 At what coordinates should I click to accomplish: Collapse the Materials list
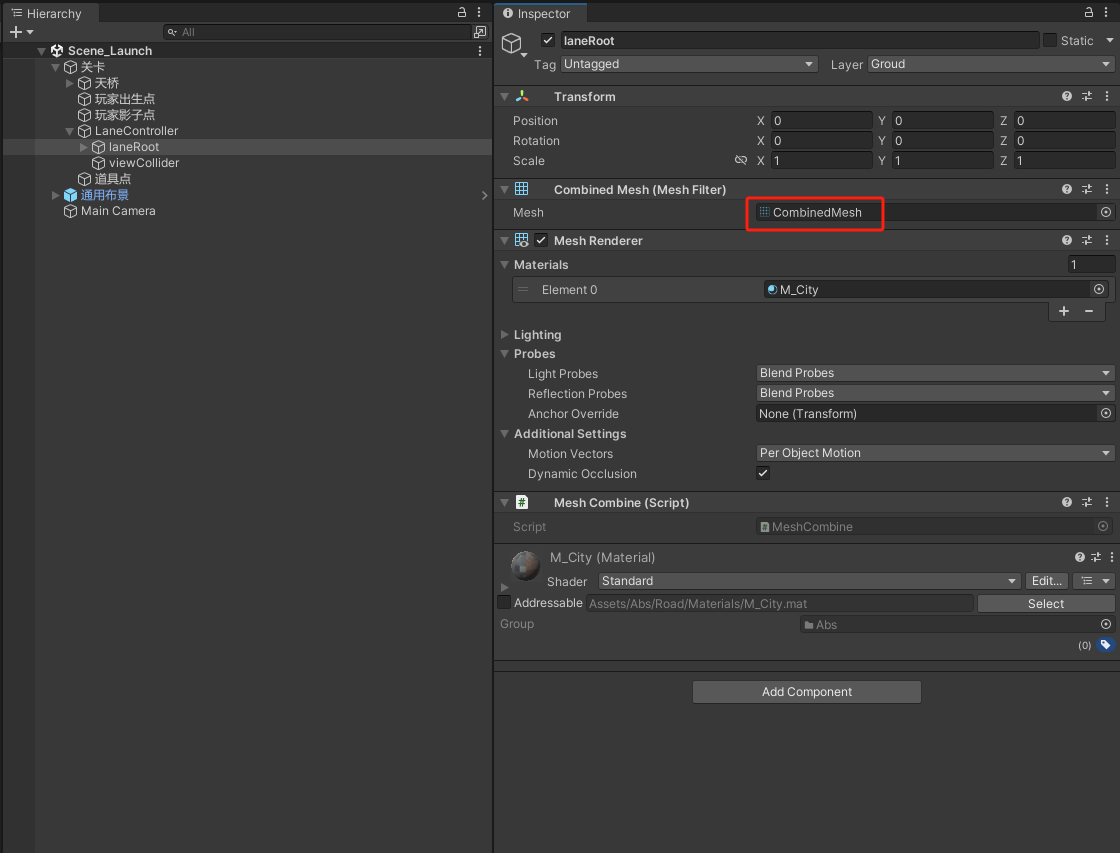pos(504,264)
